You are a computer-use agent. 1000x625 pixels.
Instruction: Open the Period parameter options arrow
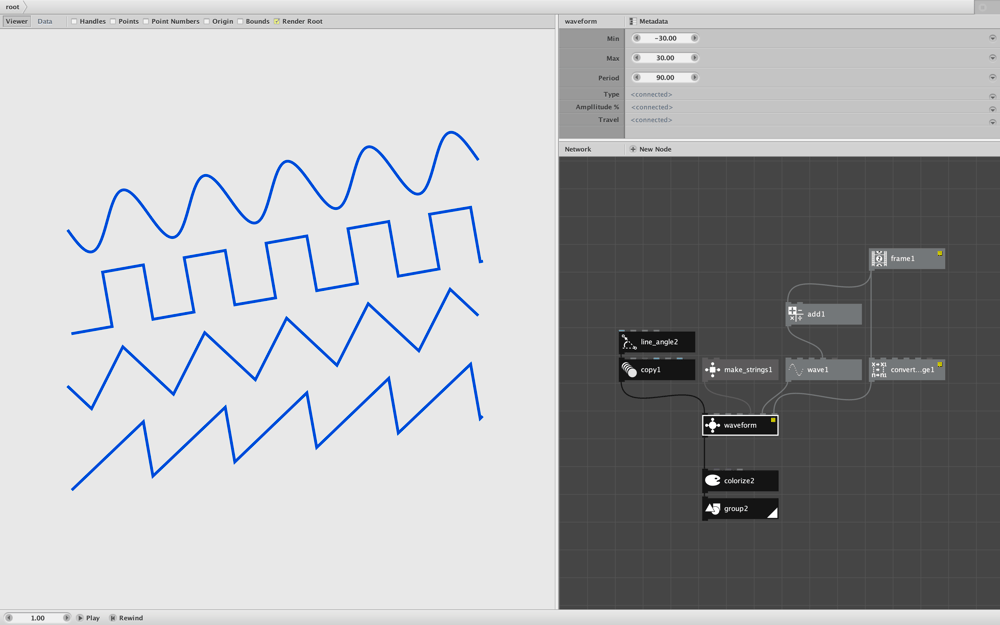click(992, 78)
